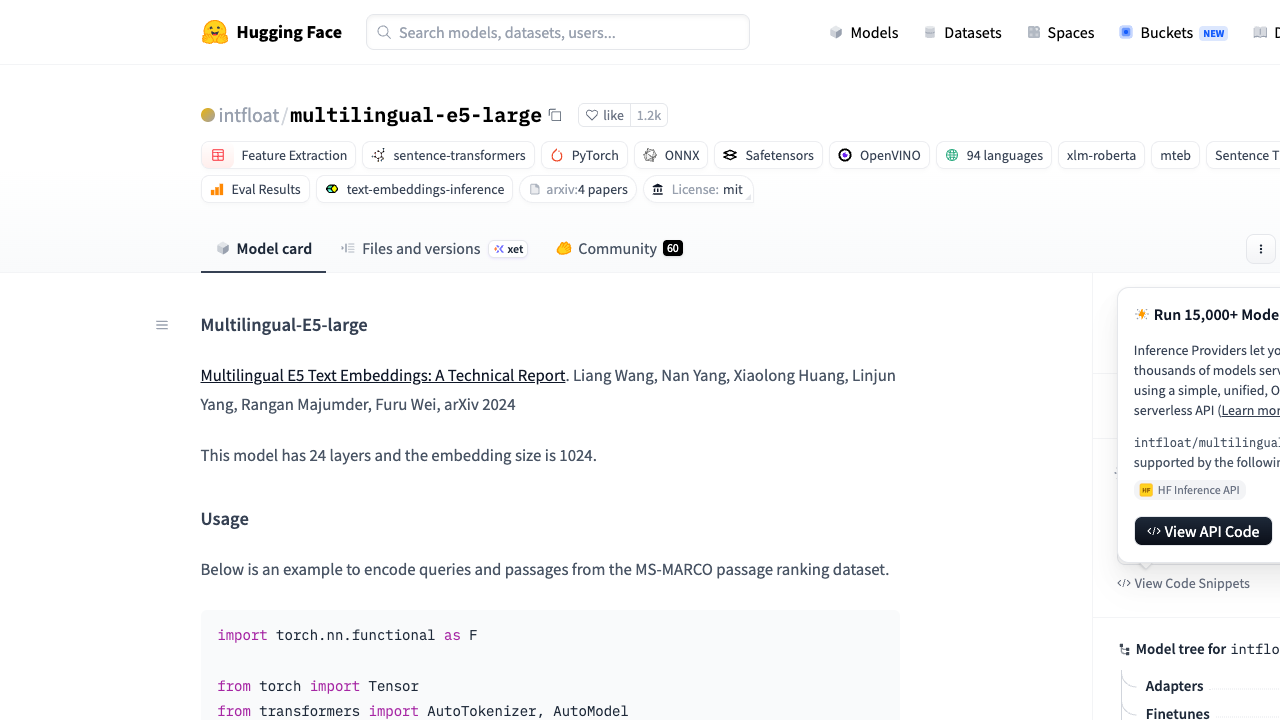Open Models in the top navigation
The width and height of the screenshot is (1280, 720).
pos(864,33)
